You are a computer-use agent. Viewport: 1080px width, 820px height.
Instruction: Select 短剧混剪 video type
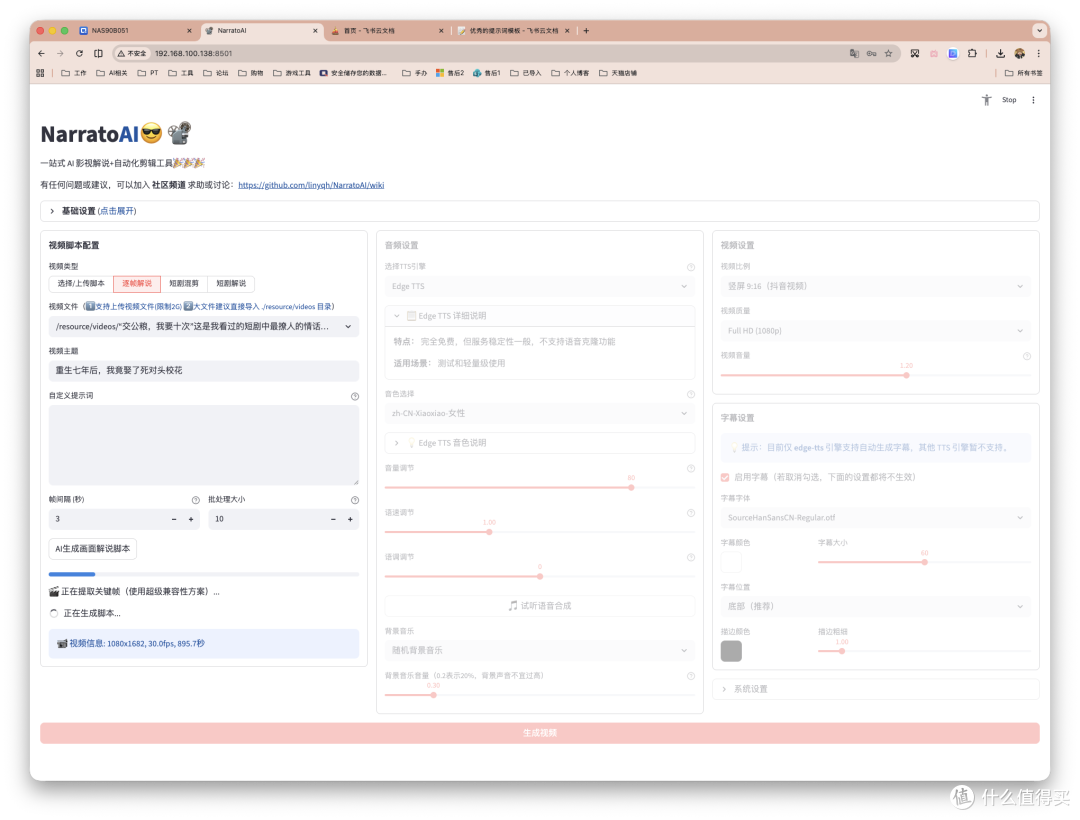[184, 284]
